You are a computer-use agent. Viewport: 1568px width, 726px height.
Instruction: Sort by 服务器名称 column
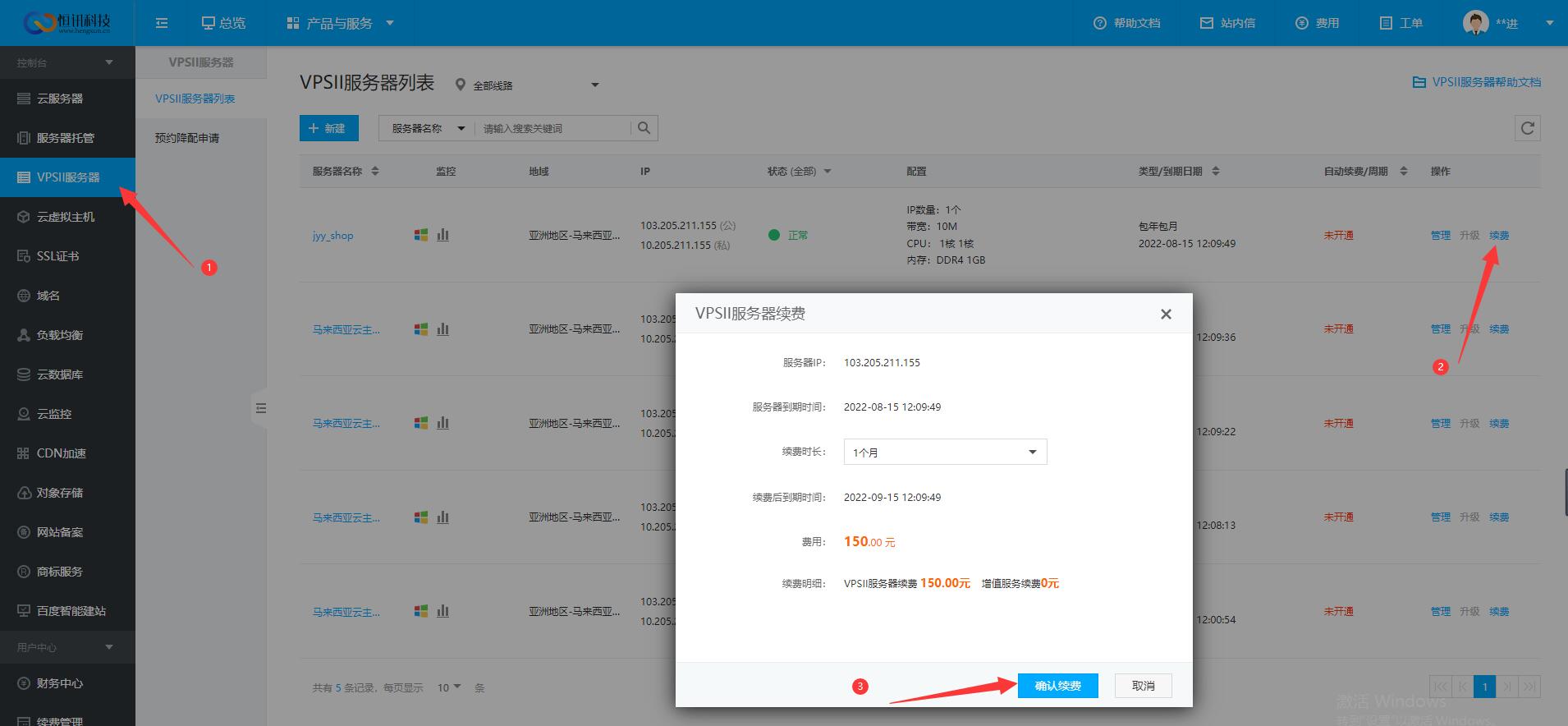click(375, 172)
